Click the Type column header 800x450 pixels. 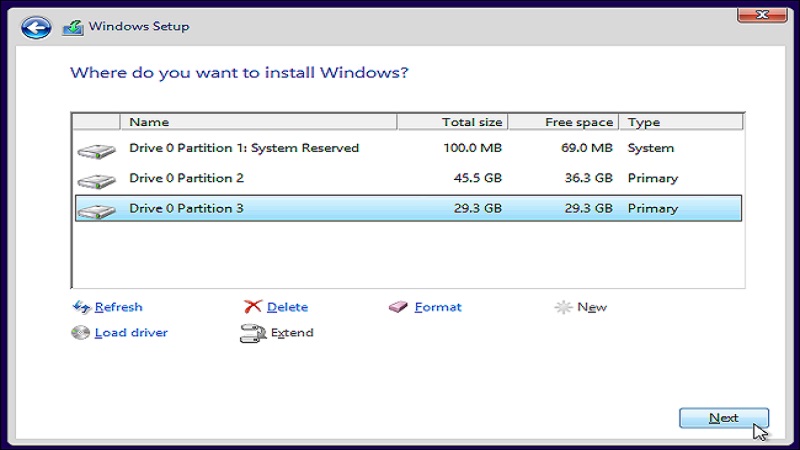pyautogui.click(x=681, y=122)
